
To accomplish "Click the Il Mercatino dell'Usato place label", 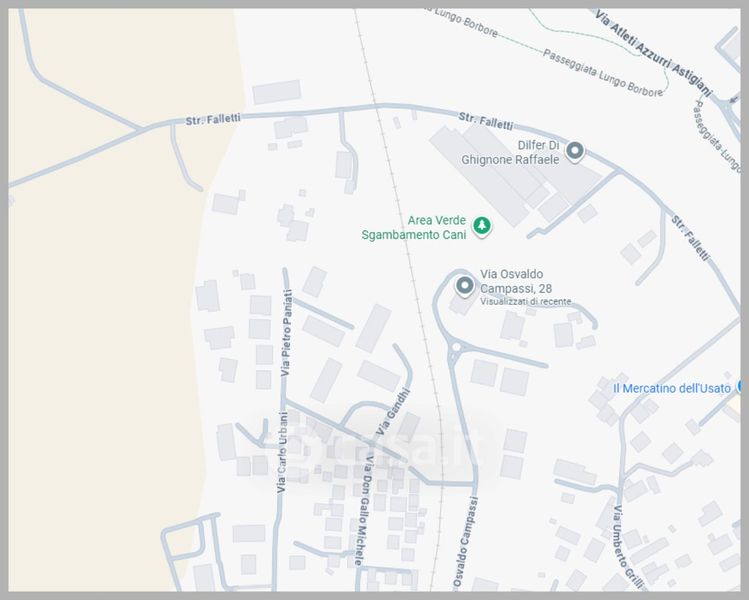I will (672, 388).
